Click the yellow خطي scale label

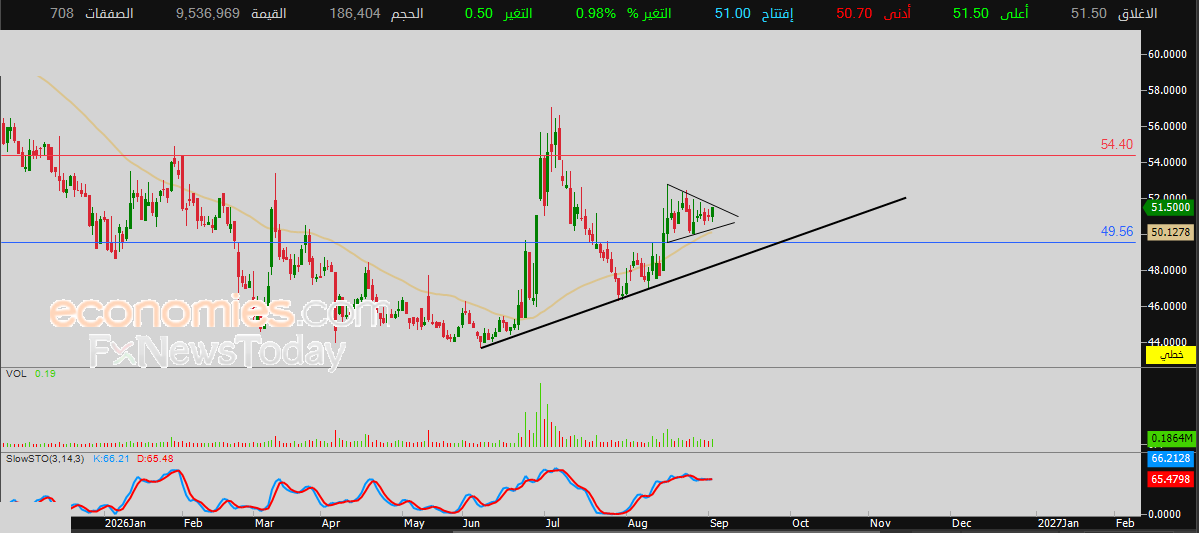coord(1171,355)
